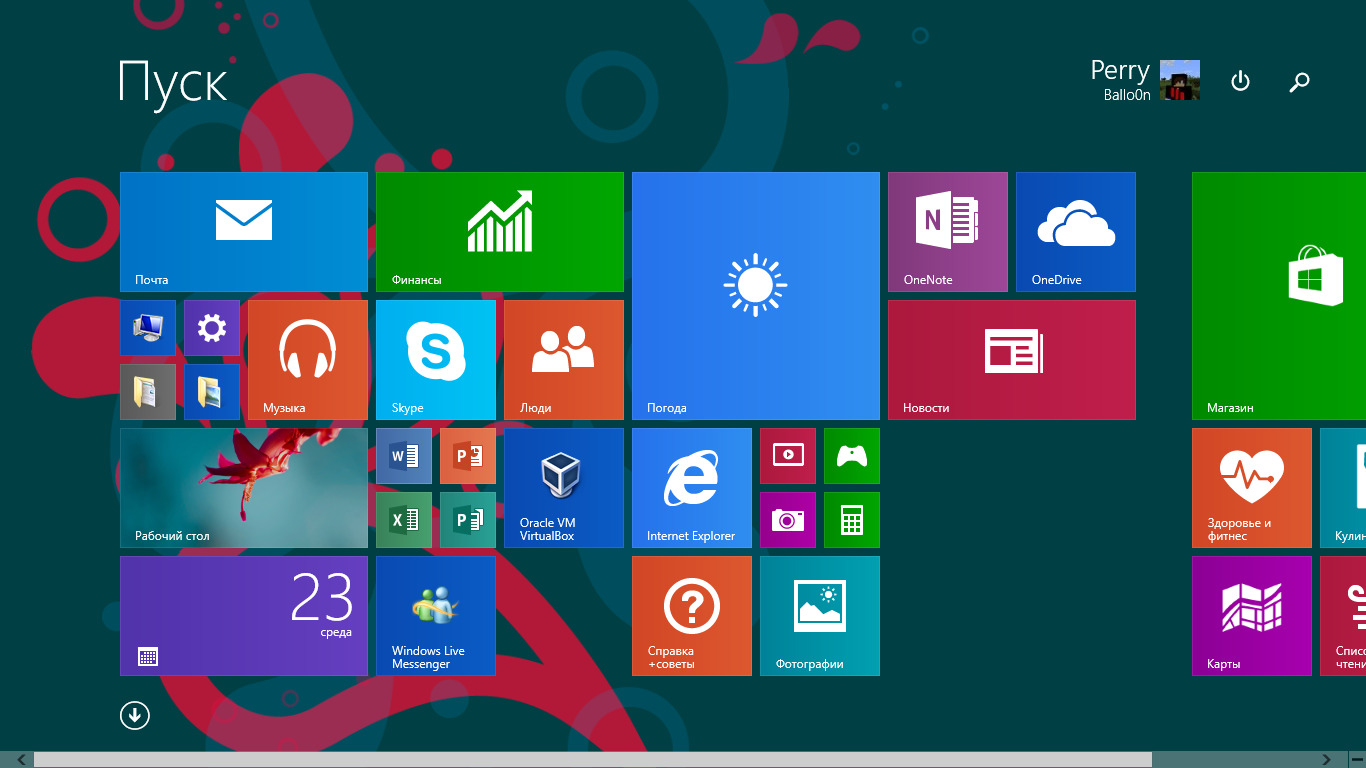The image size is (1366, 768).
Task: Open the OneDrive cloud tile
Action: (x=1075, y=231)
